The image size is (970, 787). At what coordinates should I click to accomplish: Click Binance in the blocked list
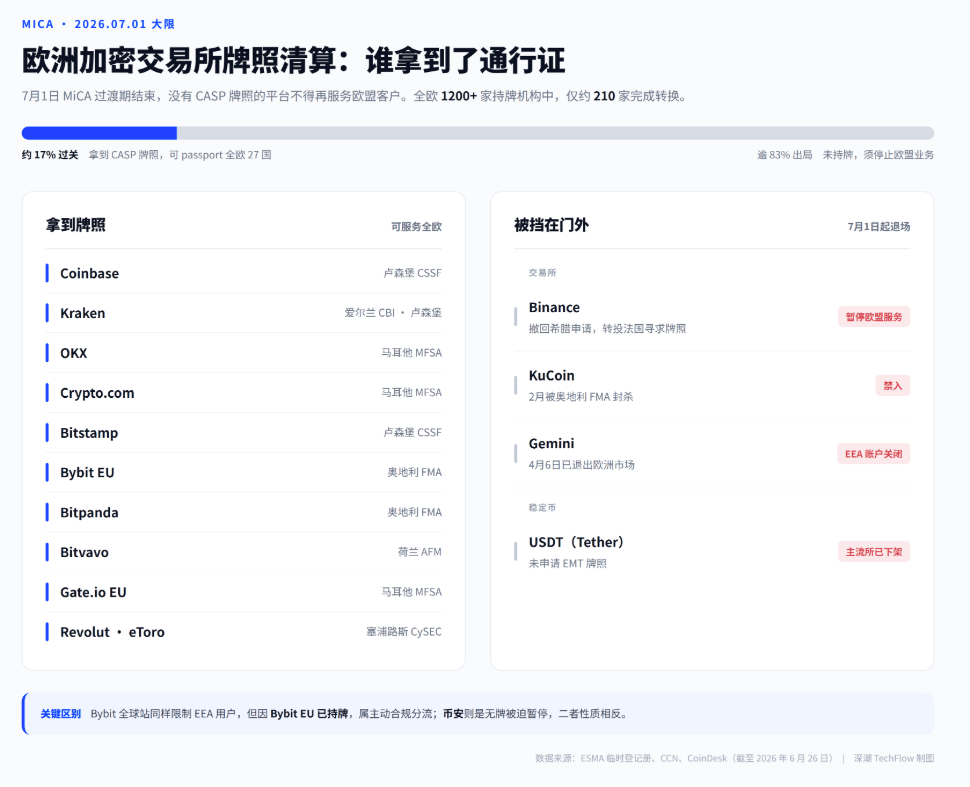(712, 317)
